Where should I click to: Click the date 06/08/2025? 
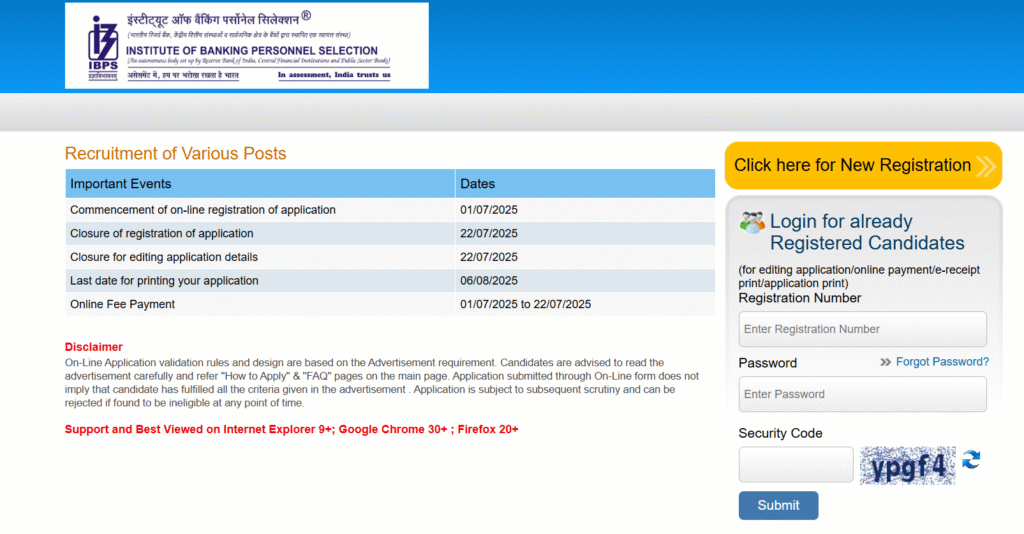coord(488,281)
